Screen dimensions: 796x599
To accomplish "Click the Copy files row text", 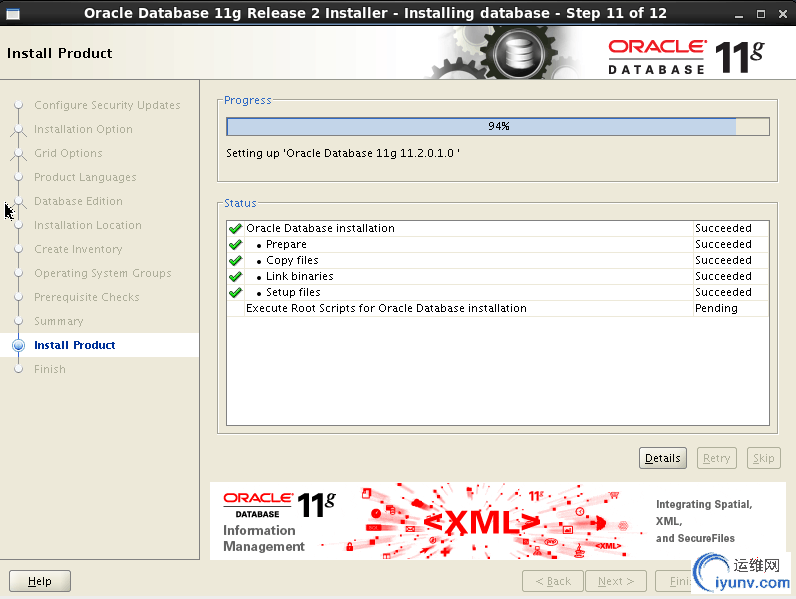I will coord(292,260).
